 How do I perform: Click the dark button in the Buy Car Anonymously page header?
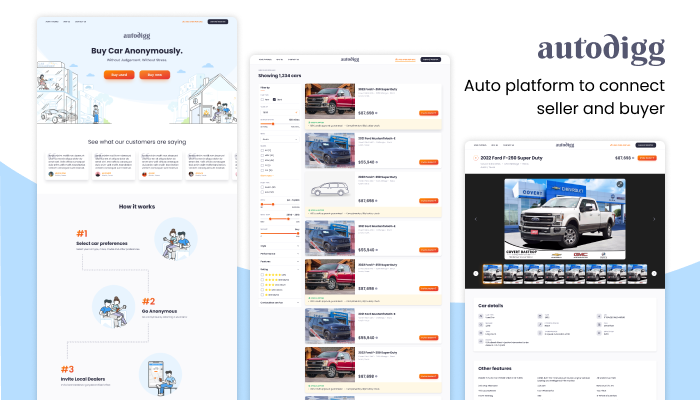(218, 21)
